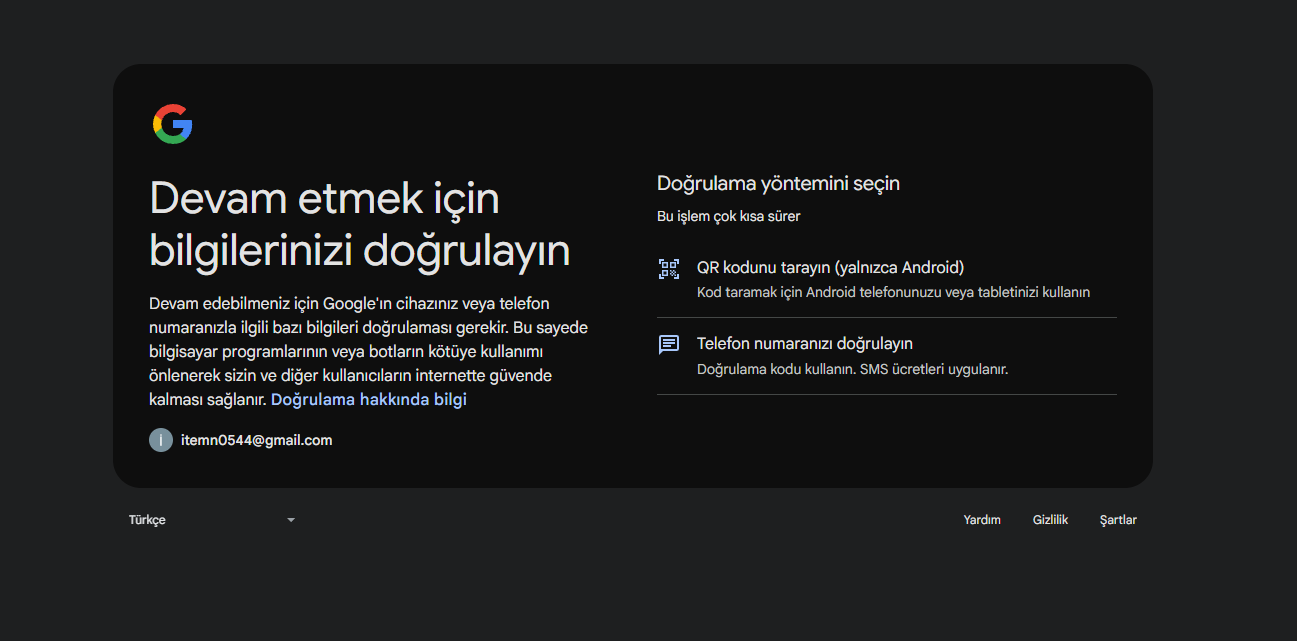Click 'Devam etmek için bilgilerinizi doğrulayın' heading

tap(359, 225)
